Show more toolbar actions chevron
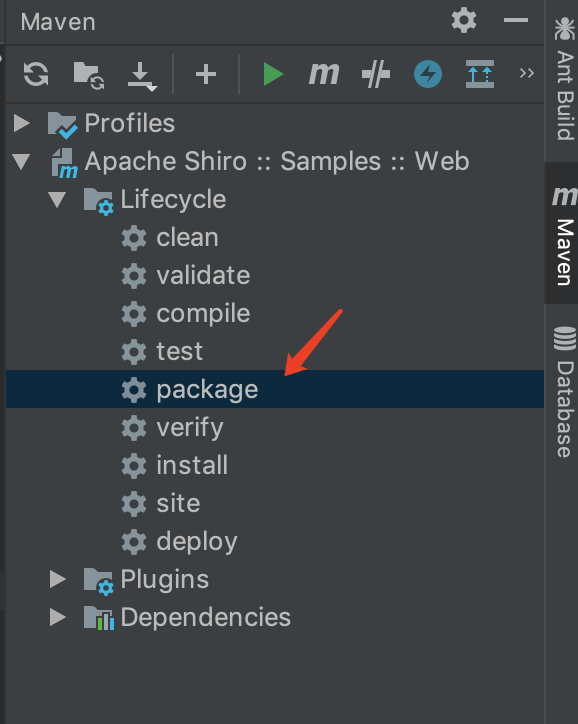The height and width of the screenshot is (724, 578). click(x=526, y=73)
